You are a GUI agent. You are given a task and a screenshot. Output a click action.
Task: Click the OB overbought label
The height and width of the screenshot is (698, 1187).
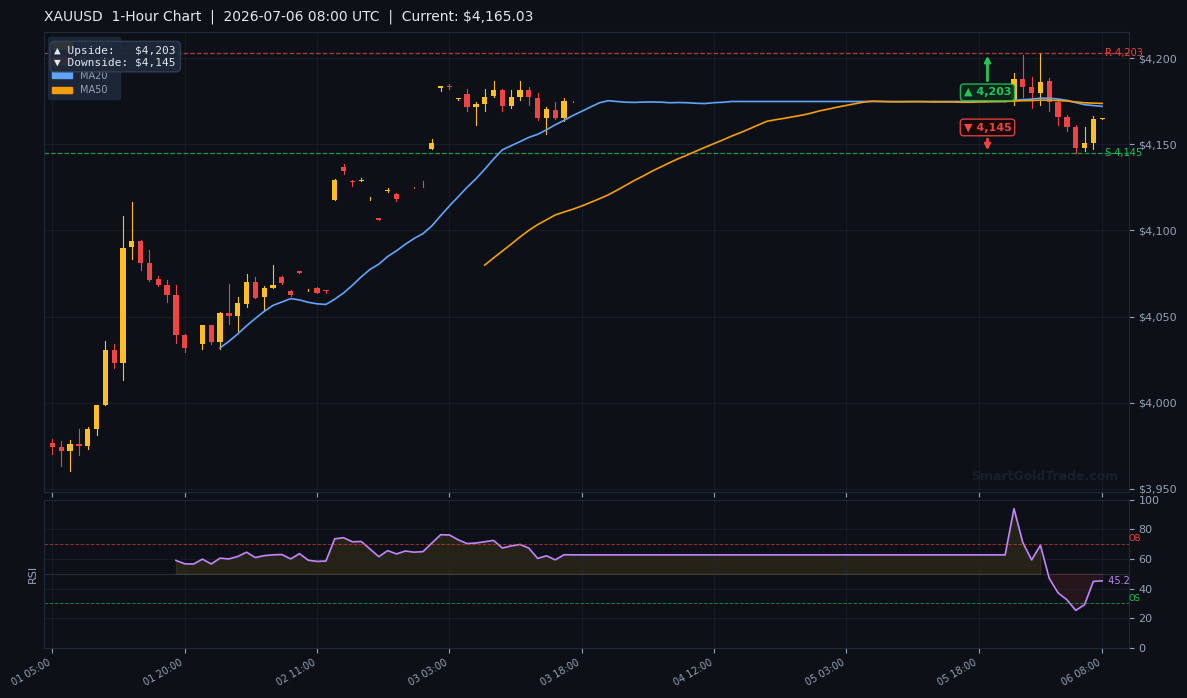[1134, 538]
